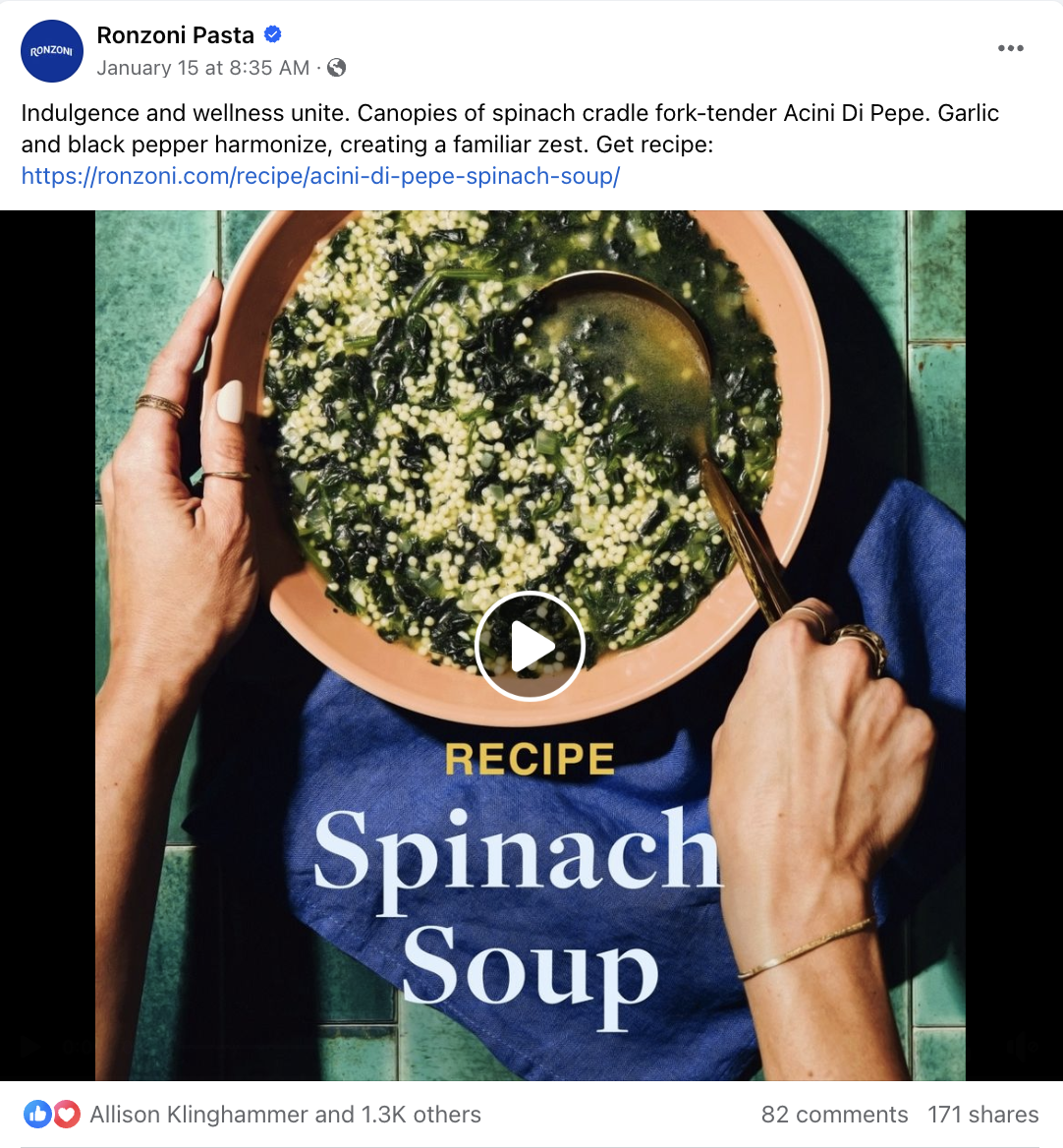
Task: Click the blue verified badge
Action: (273, 34)
